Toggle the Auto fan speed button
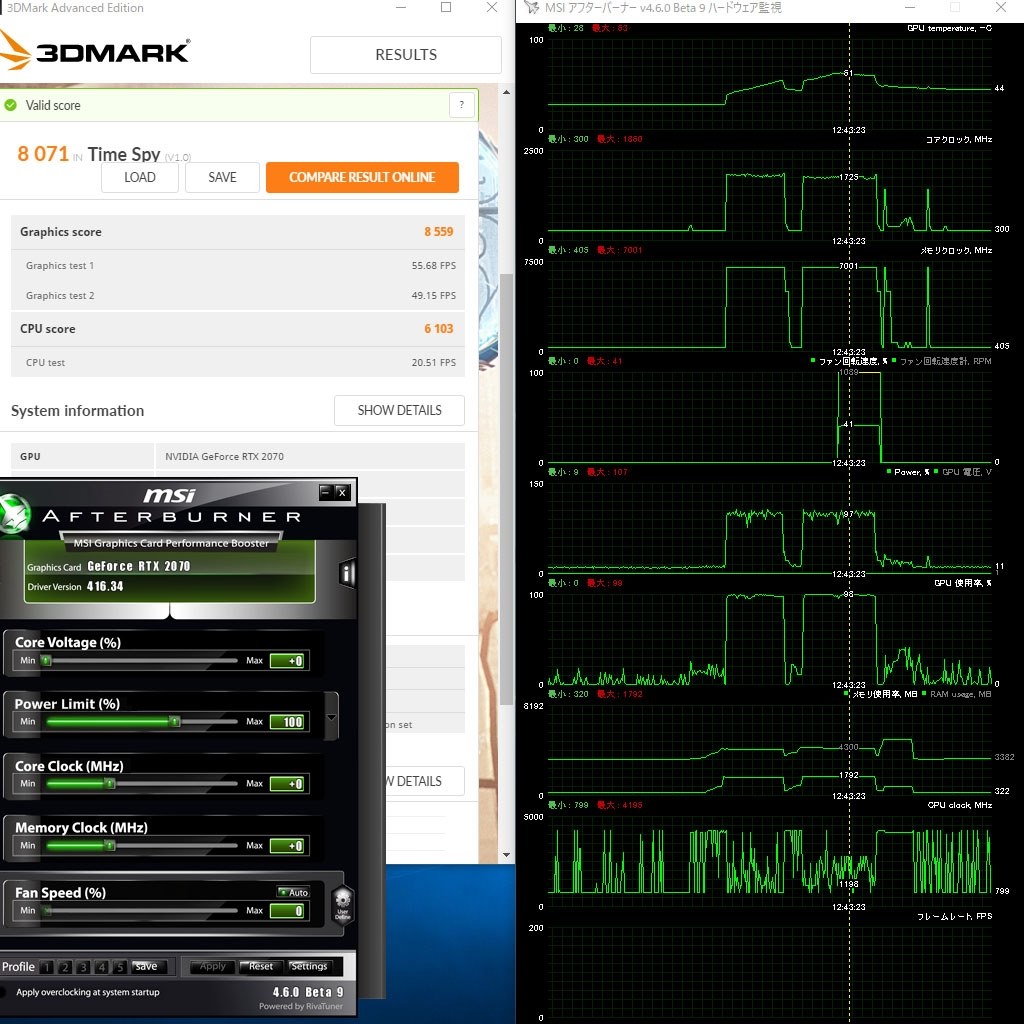 tap(293, 892)
